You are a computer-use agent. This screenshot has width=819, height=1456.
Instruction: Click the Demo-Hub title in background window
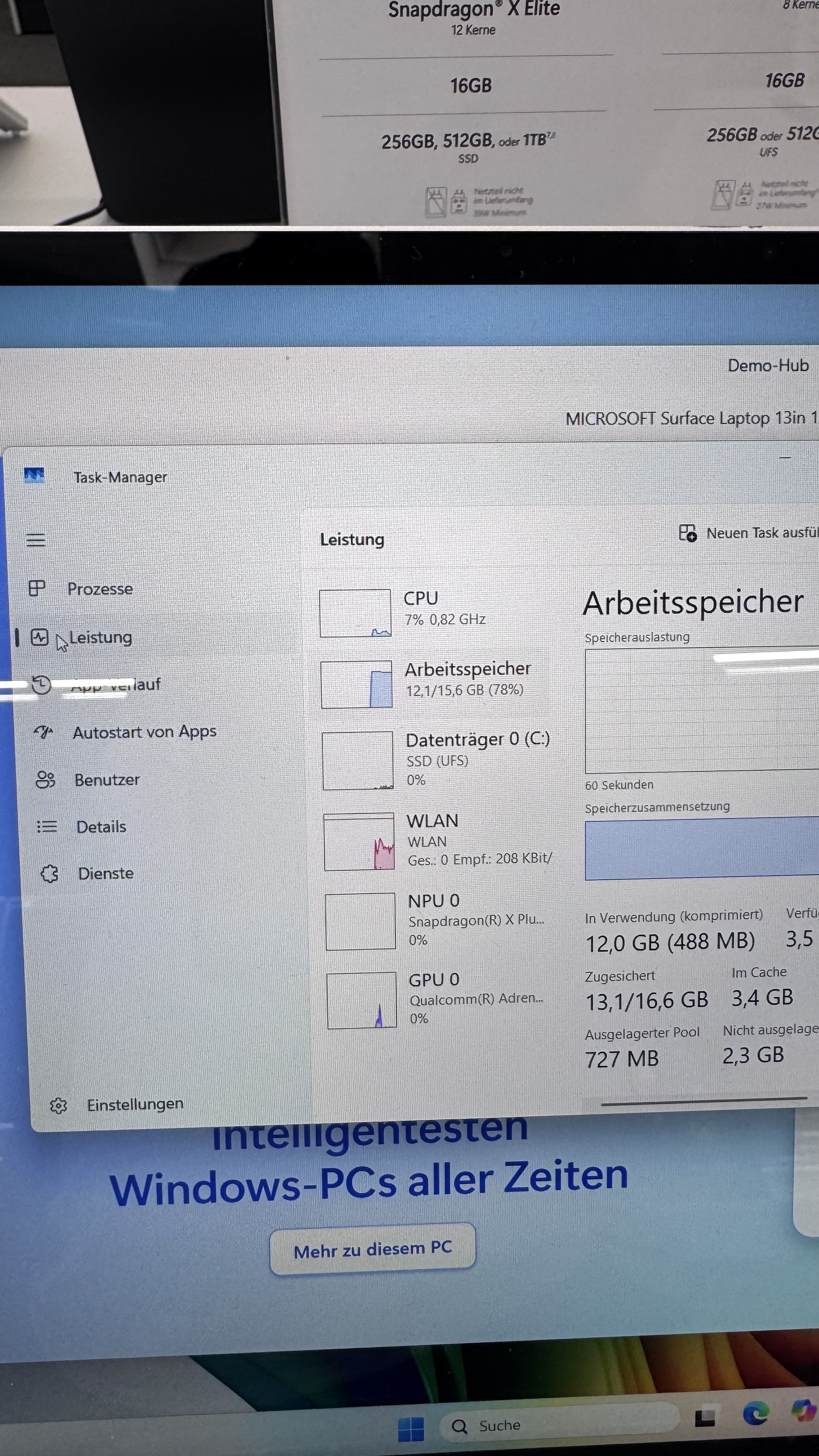click(768, 366)
